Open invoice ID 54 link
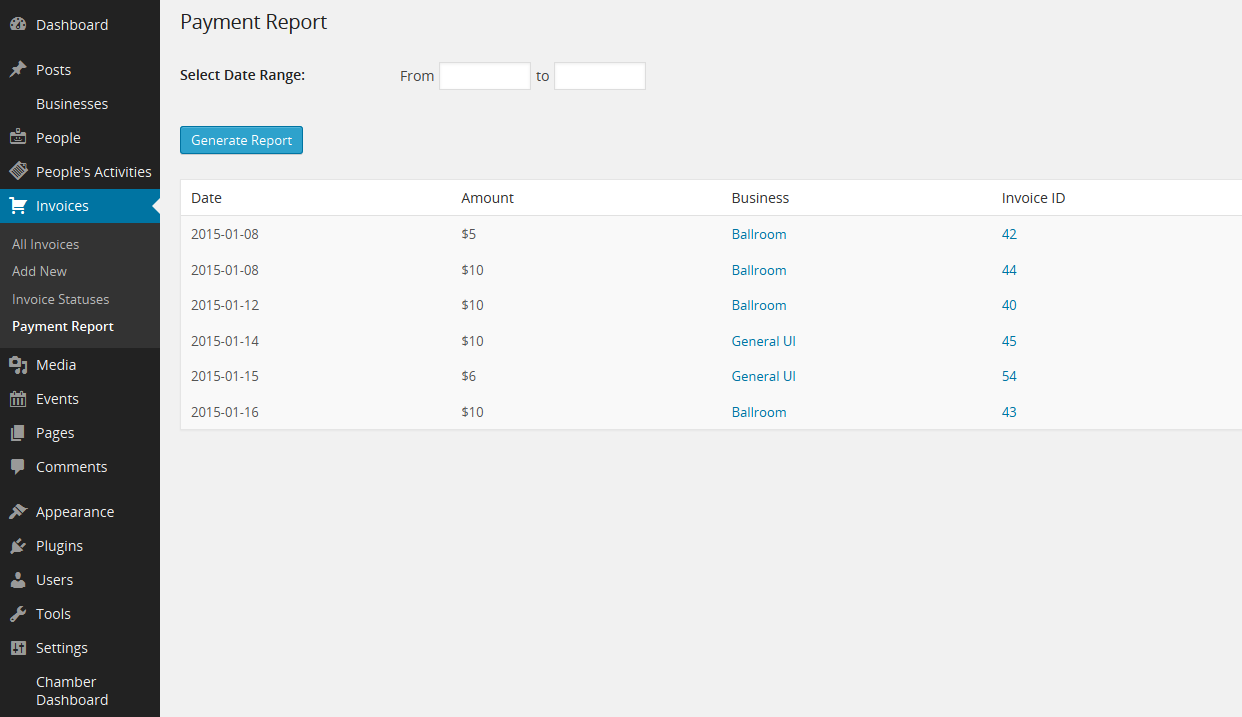The width and height of the screenshot is (1242, 717). 1009,376
